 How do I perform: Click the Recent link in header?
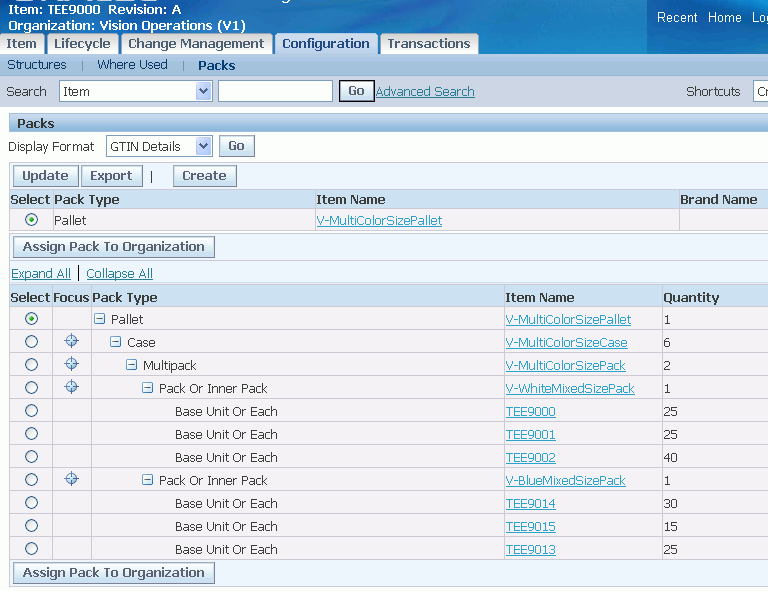[677, 18]
